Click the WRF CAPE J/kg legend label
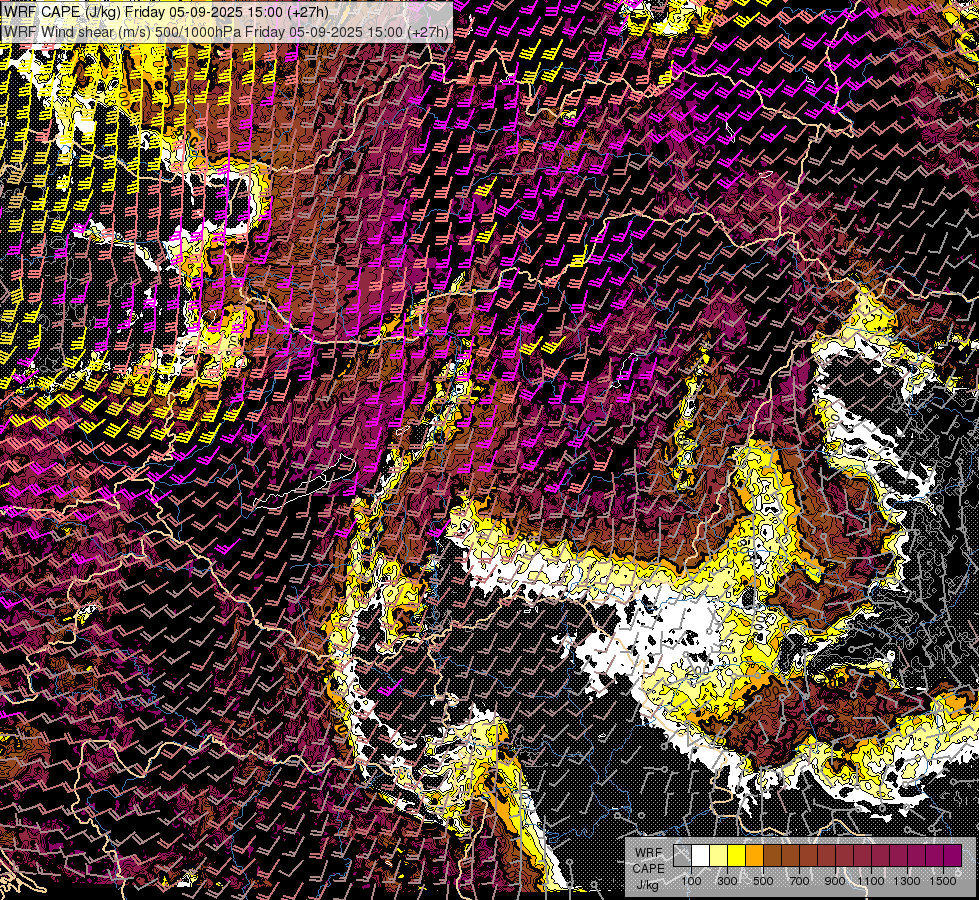979x900 pixels. pyautogui.click(x=648, y=869)
